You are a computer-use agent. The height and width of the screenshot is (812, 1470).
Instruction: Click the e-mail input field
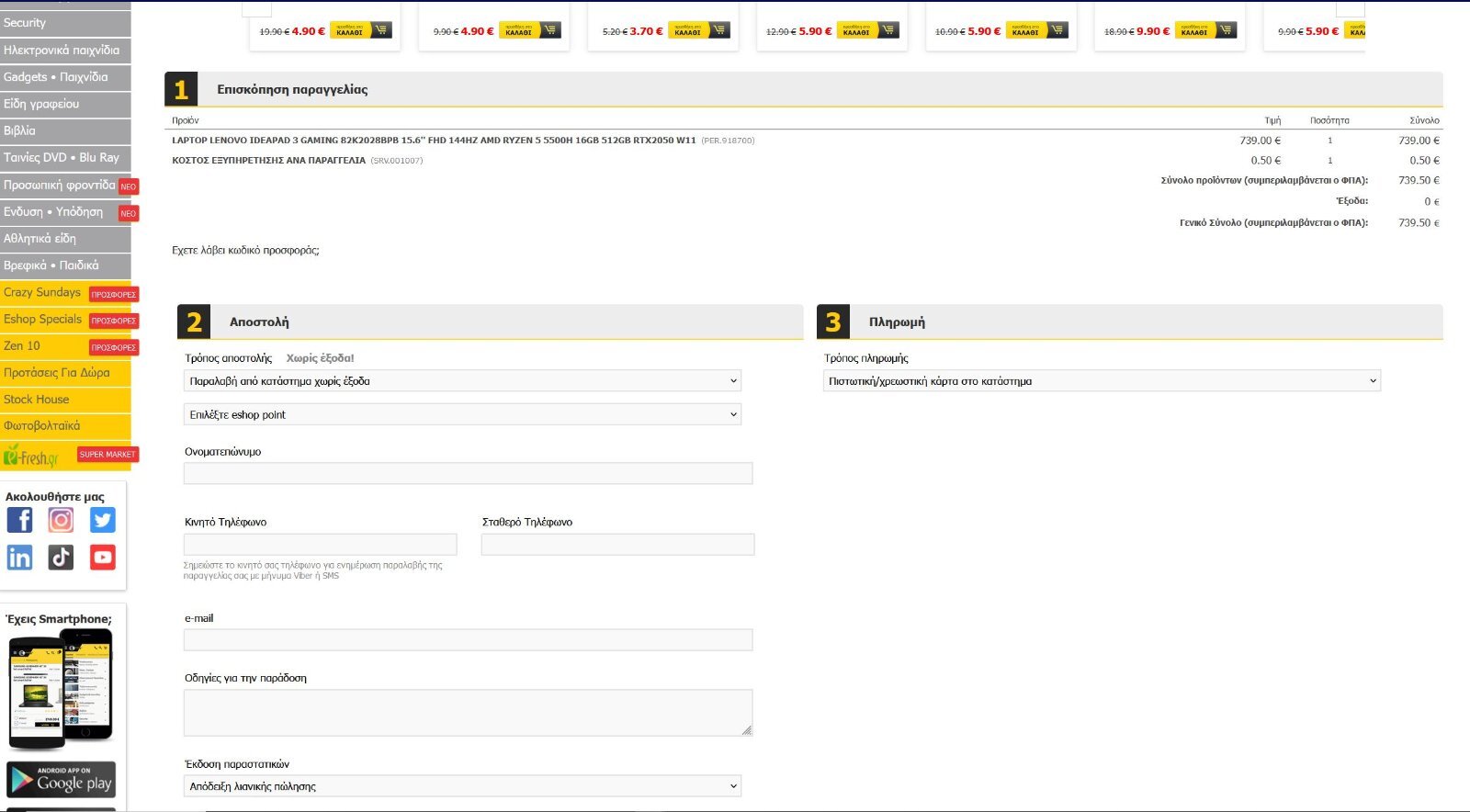point(468,640)
